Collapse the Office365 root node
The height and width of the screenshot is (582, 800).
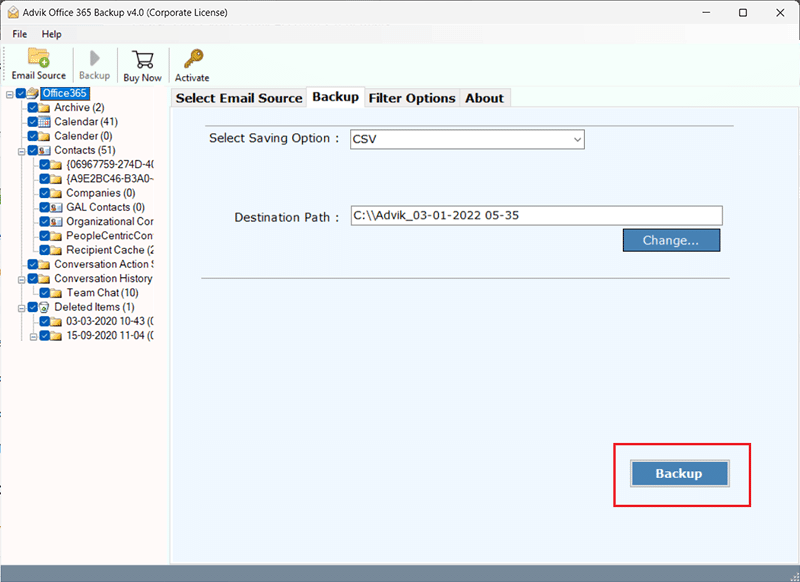(x=10, y=94)
